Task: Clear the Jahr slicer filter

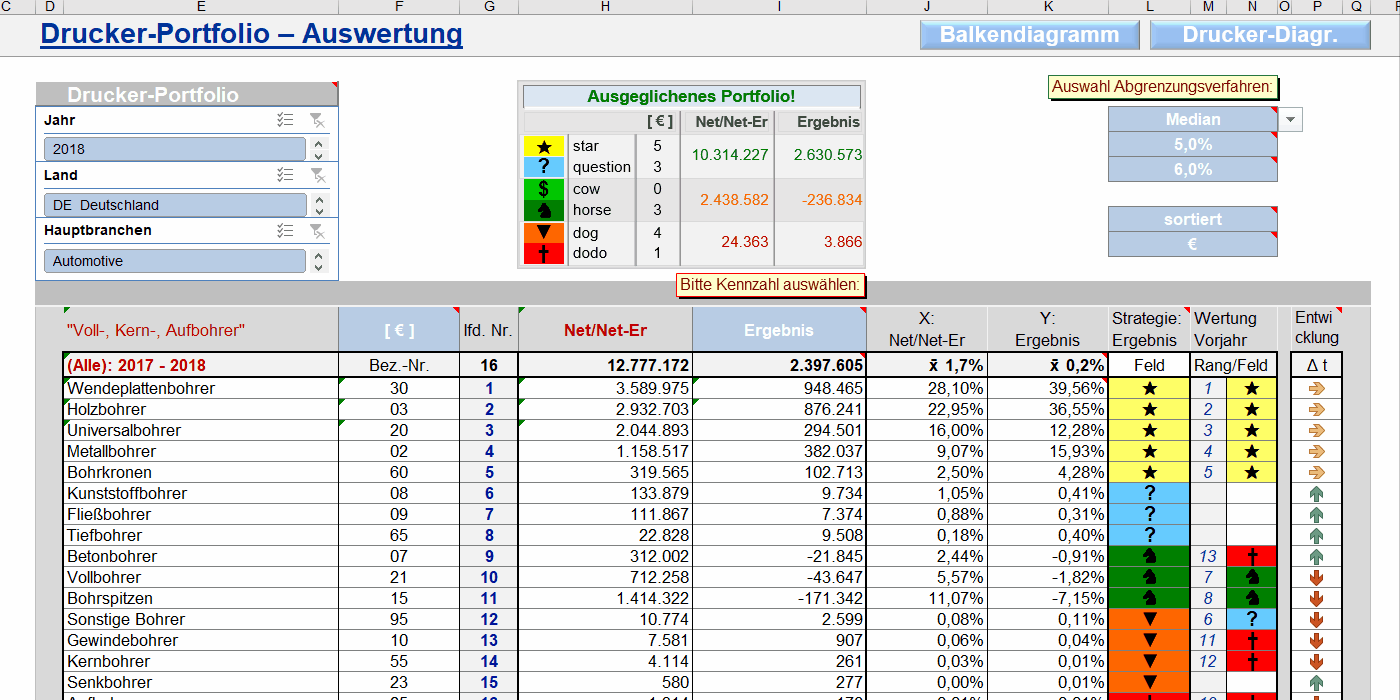Action: (x=317, y=120)
